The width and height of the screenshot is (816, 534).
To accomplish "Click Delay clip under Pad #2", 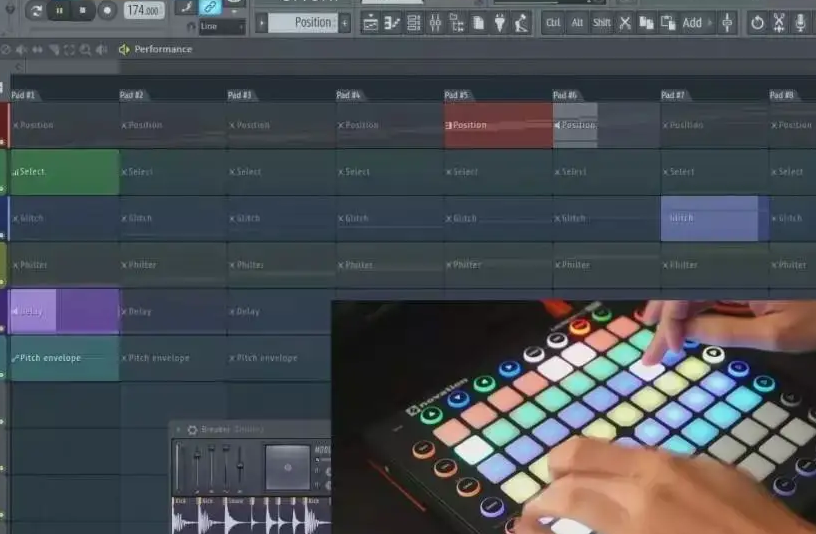I will coord(173,311).
